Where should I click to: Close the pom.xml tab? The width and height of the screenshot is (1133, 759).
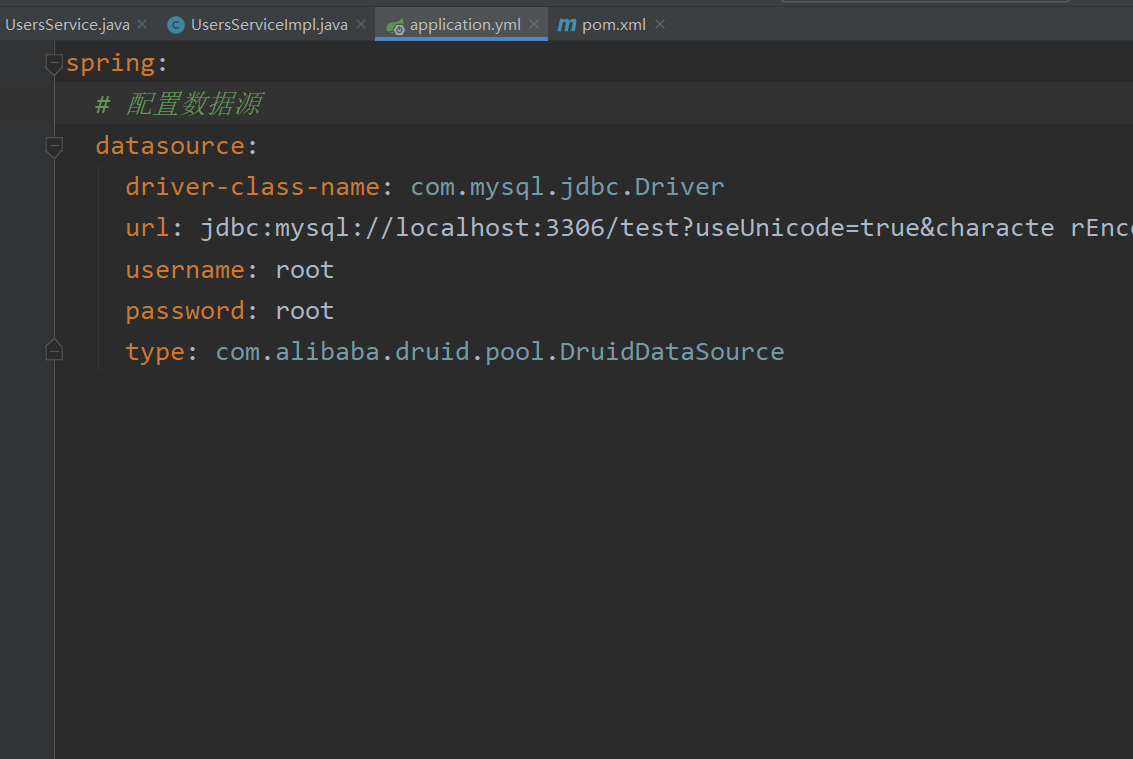(660, 24)
